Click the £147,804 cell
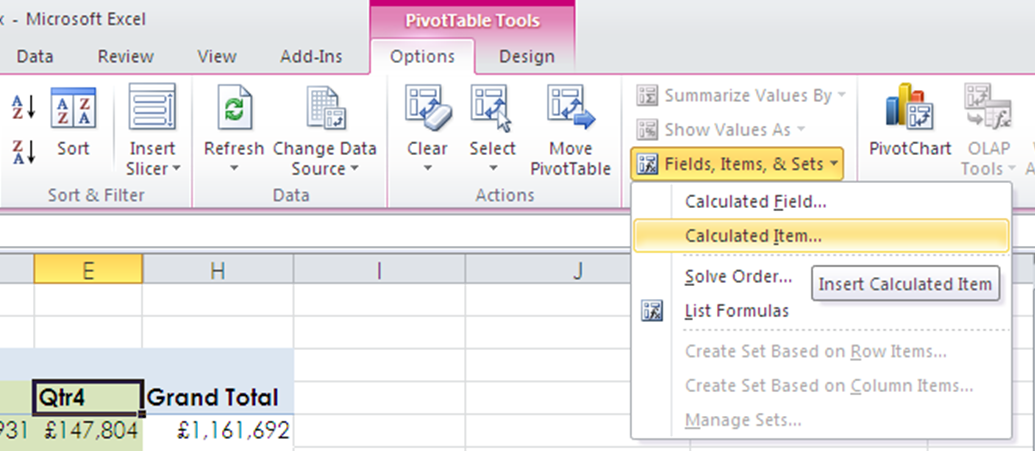 (x=88, y=431)
